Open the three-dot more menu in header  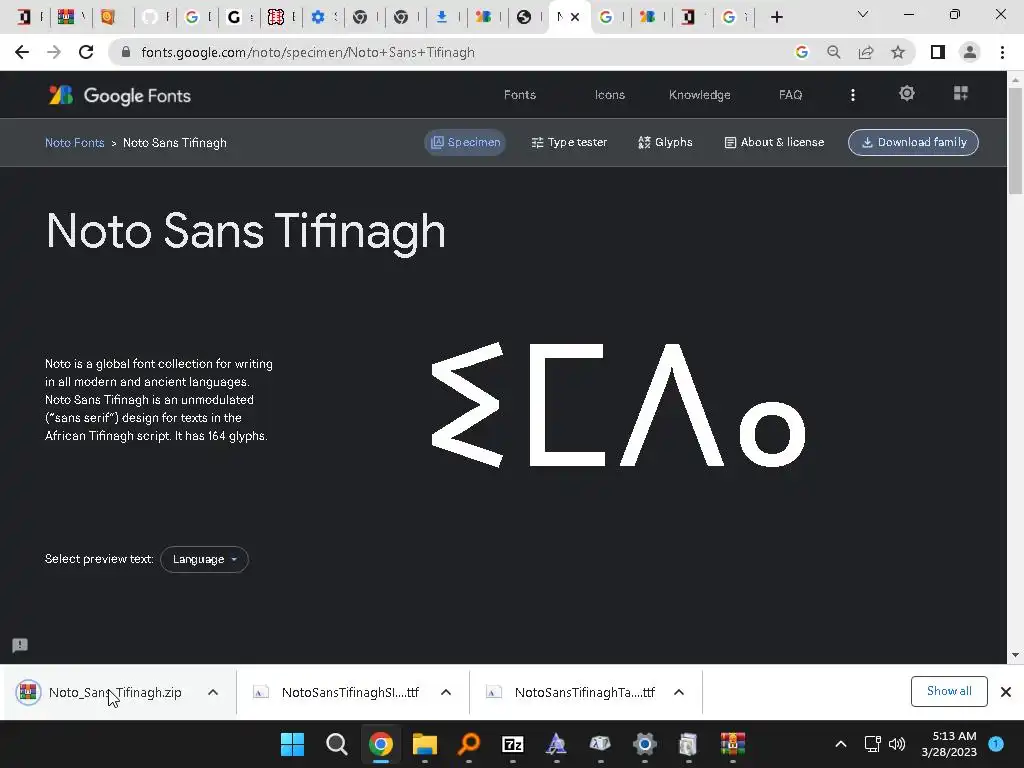tap(852, 95)
